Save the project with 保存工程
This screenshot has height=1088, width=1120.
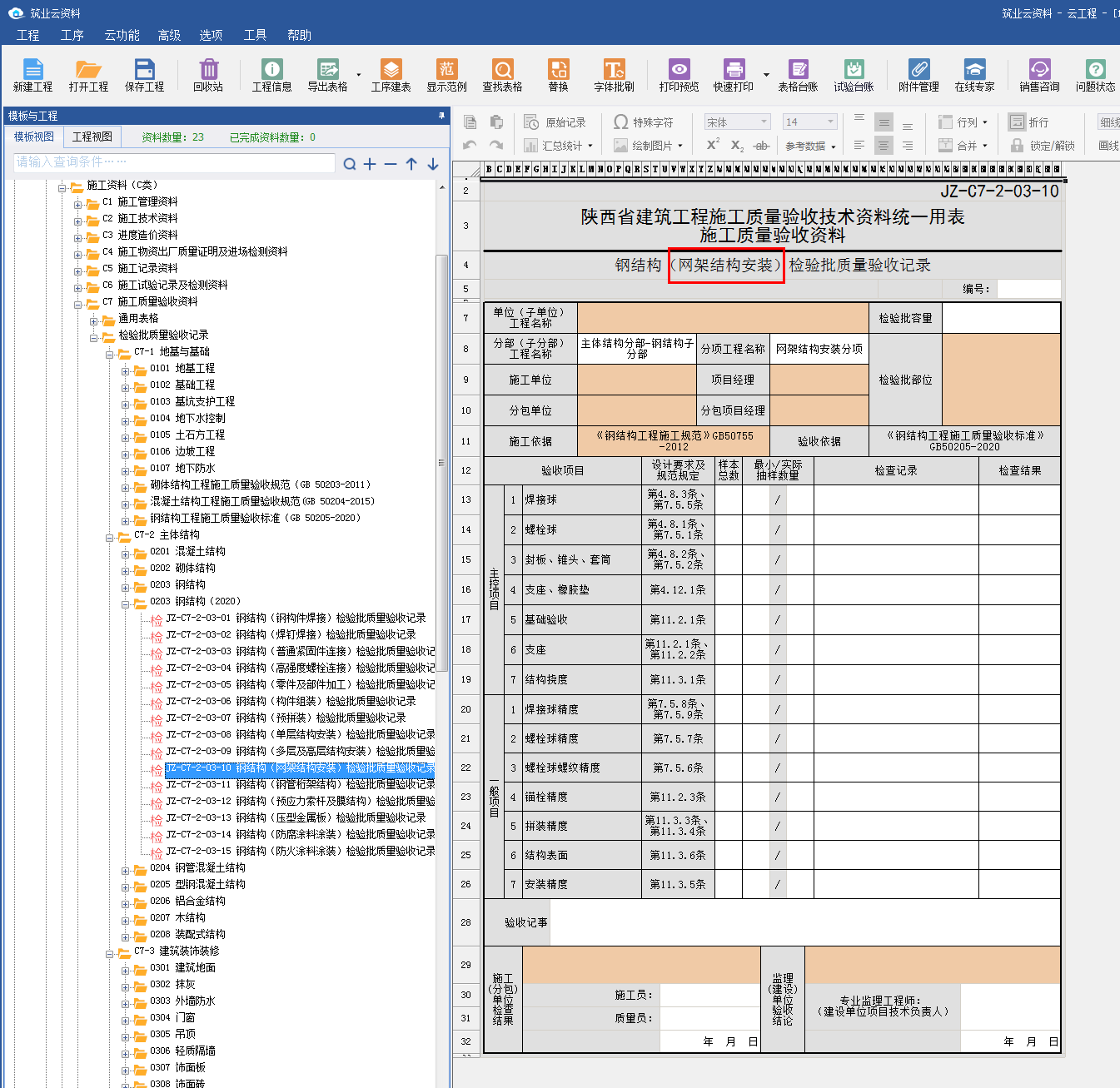(x=144, y=74)
